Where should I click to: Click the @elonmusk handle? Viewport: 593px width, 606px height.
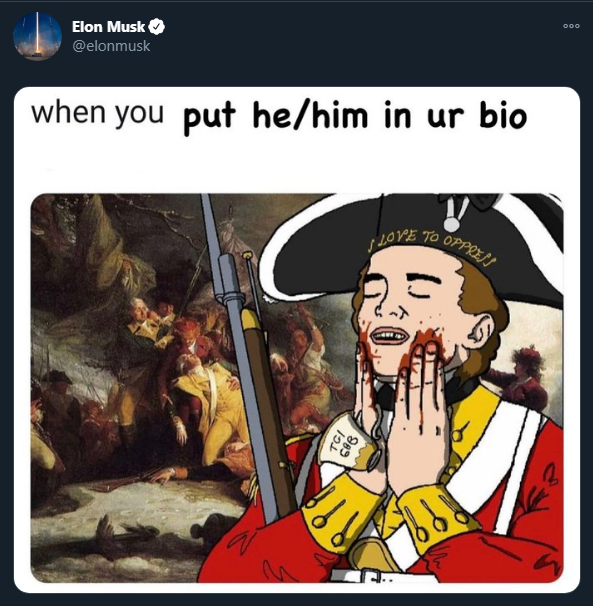click(x=111, y=46)
